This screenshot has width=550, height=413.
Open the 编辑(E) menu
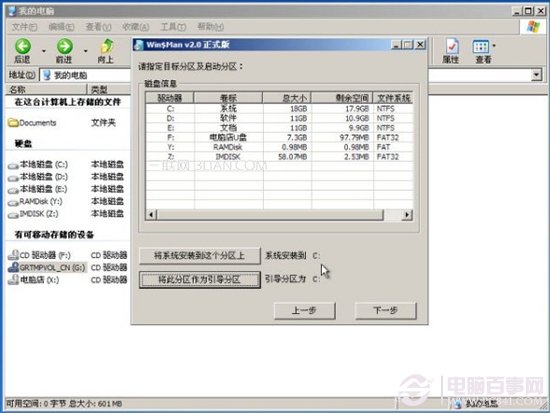coord(61,27)
